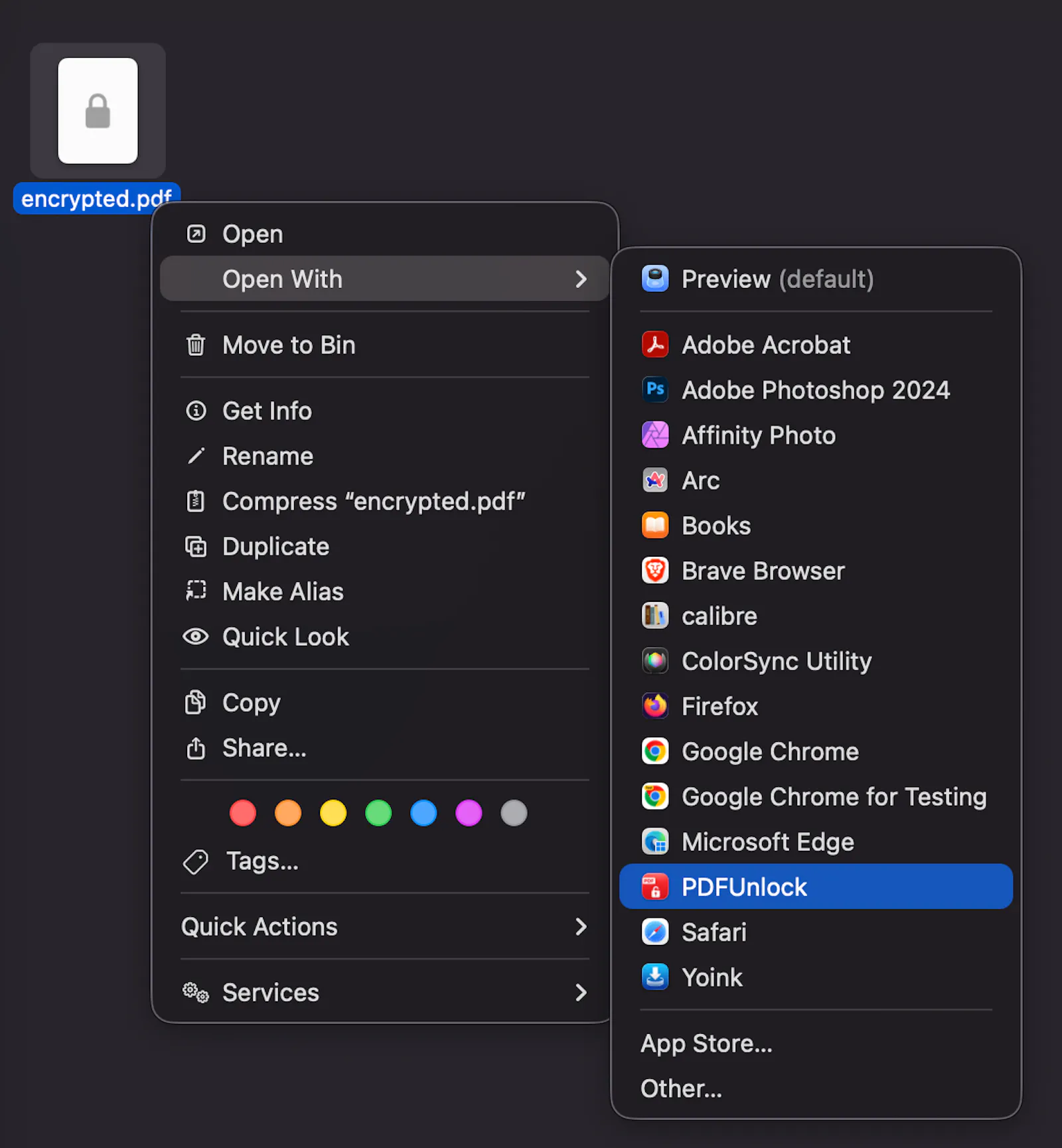This screenshot has height=1148, width=1062.
Task: Click the Tags label icon
Action: (196, 861)
